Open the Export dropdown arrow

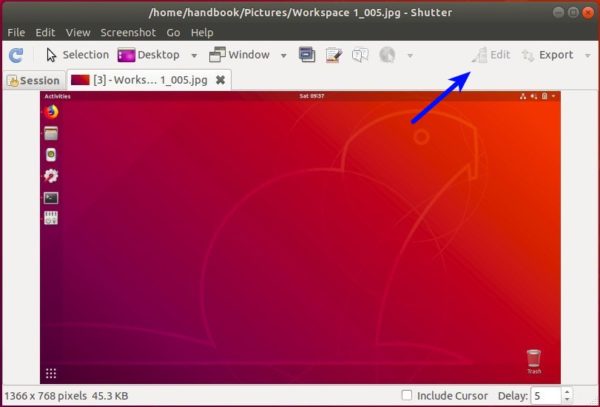point(587,55)
